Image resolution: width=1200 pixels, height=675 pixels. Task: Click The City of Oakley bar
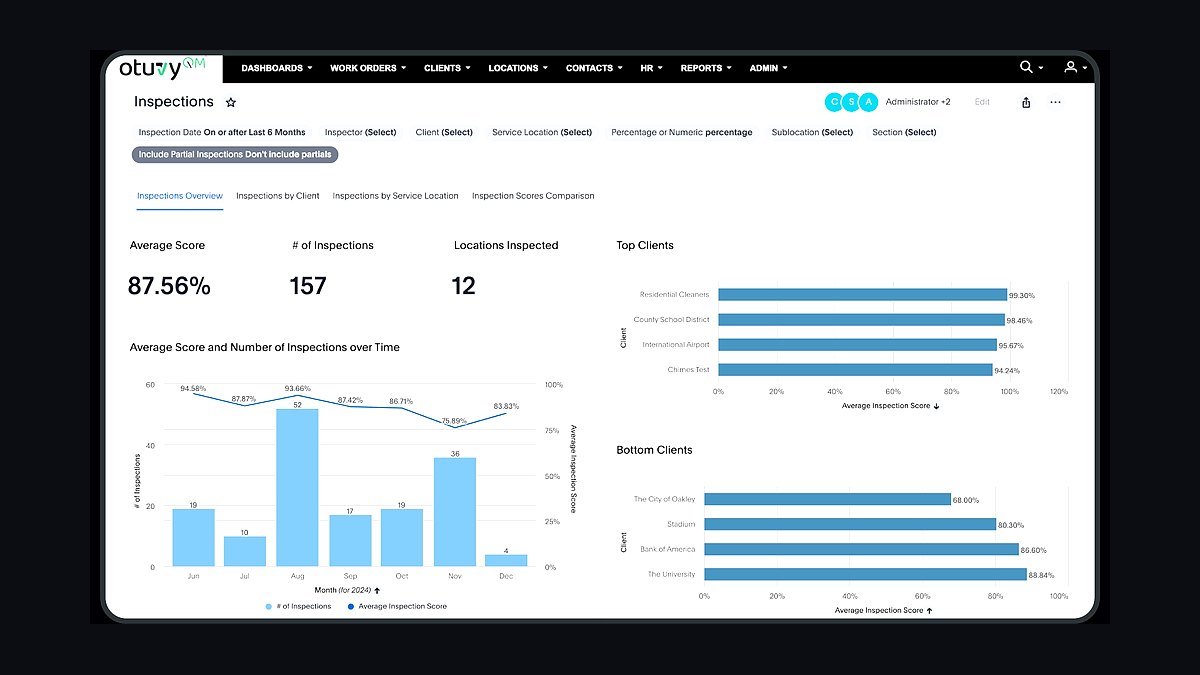click(827, 499)
